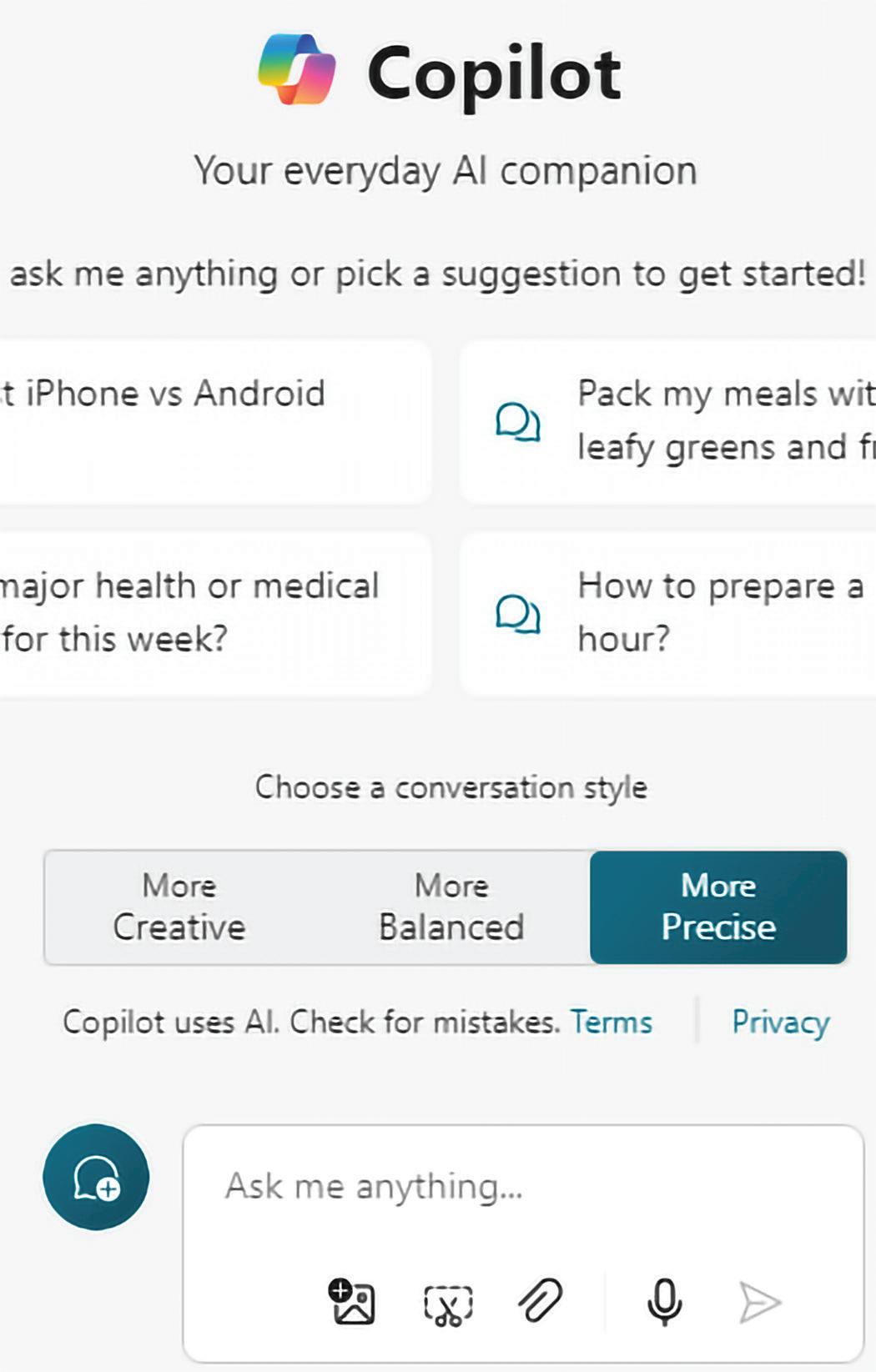
Task: Click the paperclip attach file icon
Action: point(541,1300)
